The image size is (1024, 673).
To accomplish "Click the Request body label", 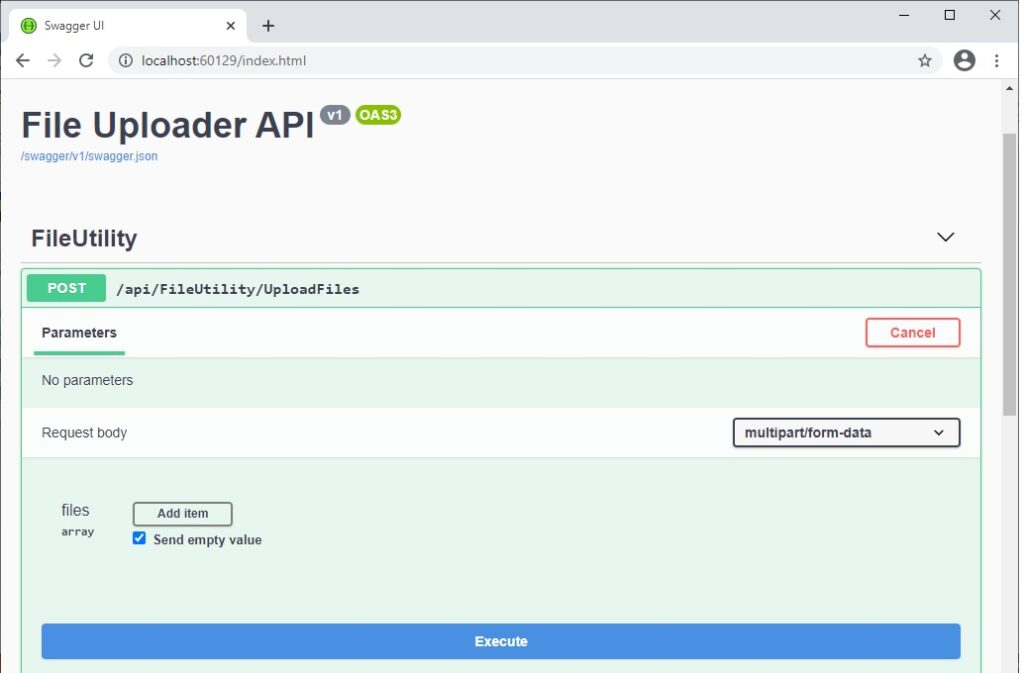I will coord(84,433).
